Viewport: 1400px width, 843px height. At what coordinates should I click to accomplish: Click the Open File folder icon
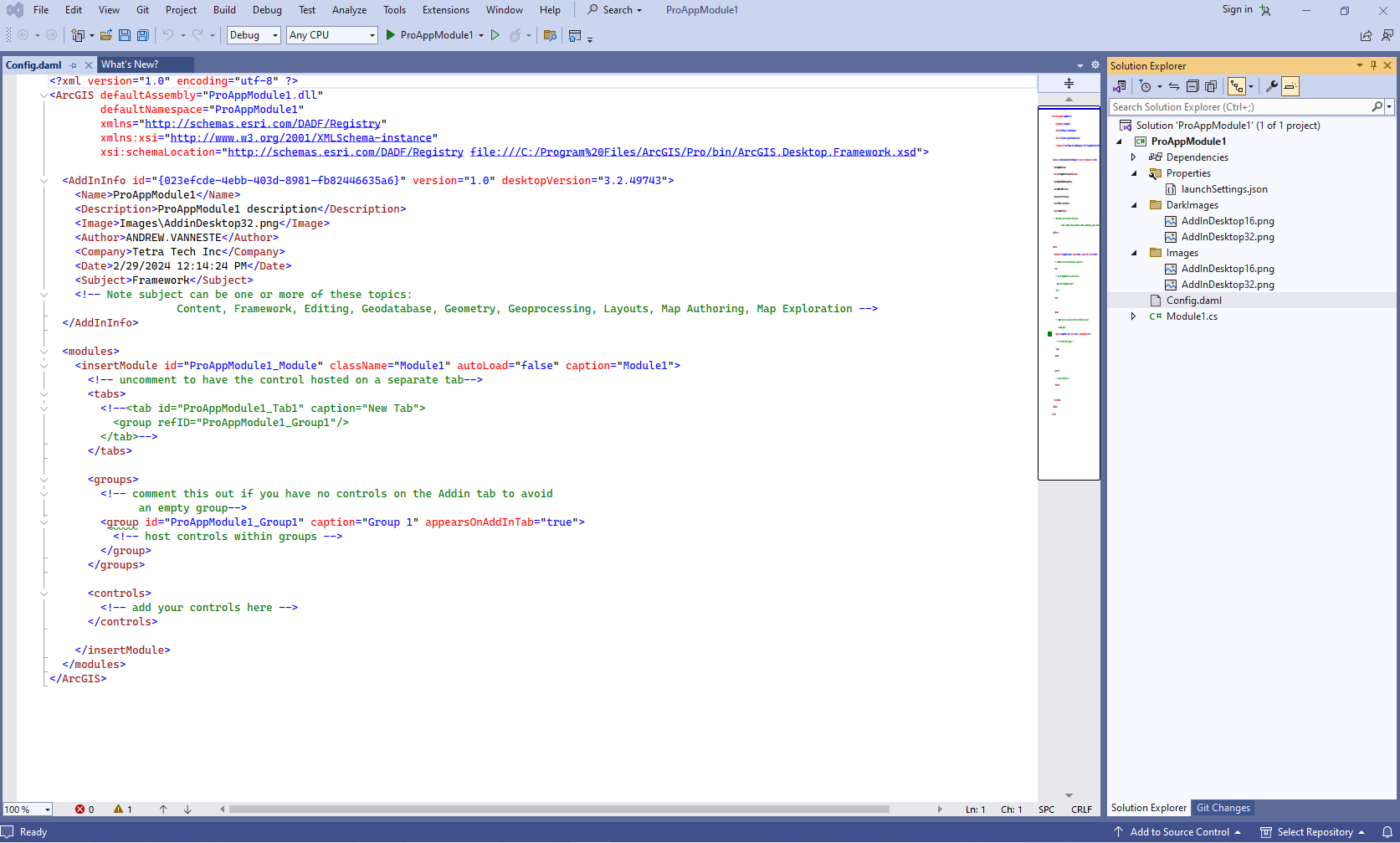106,35
